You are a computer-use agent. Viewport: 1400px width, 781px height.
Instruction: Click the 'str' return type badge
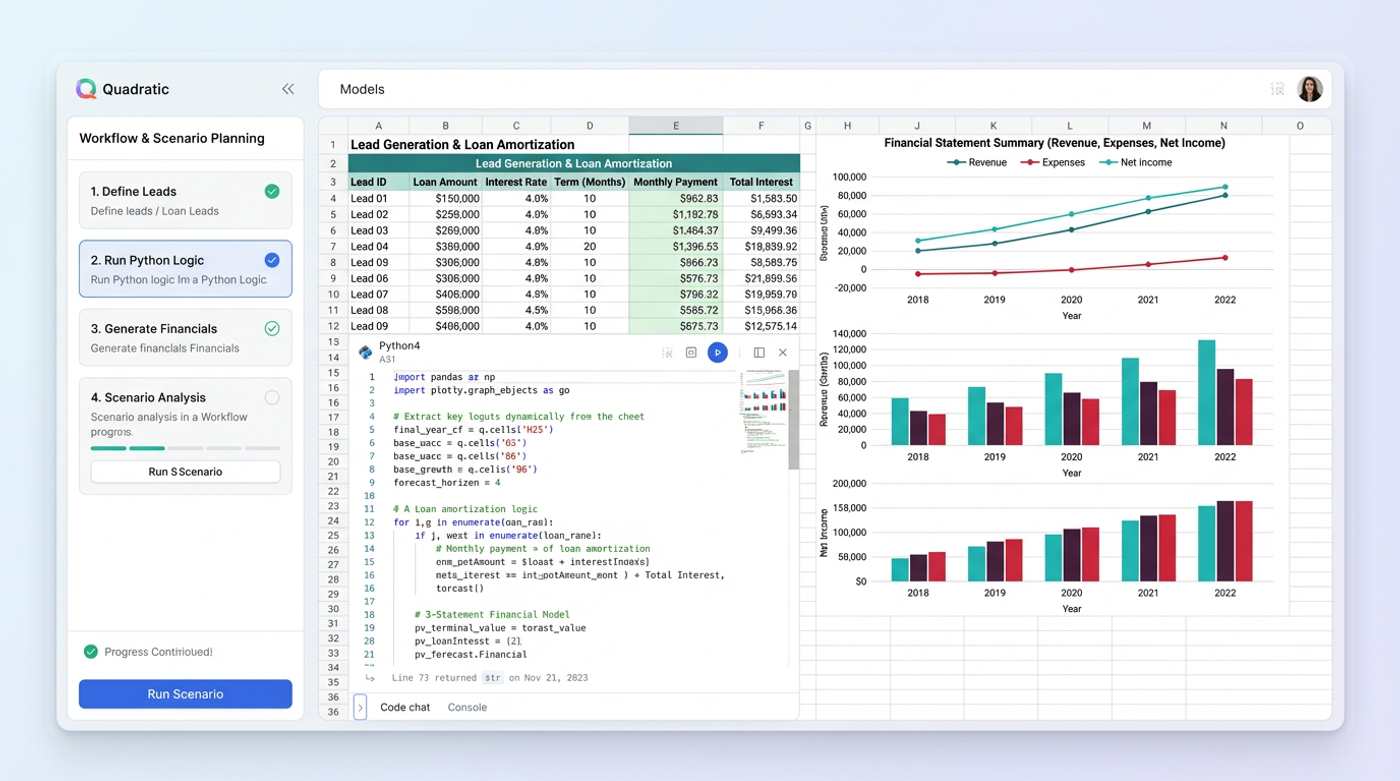(x=492, y=678)
